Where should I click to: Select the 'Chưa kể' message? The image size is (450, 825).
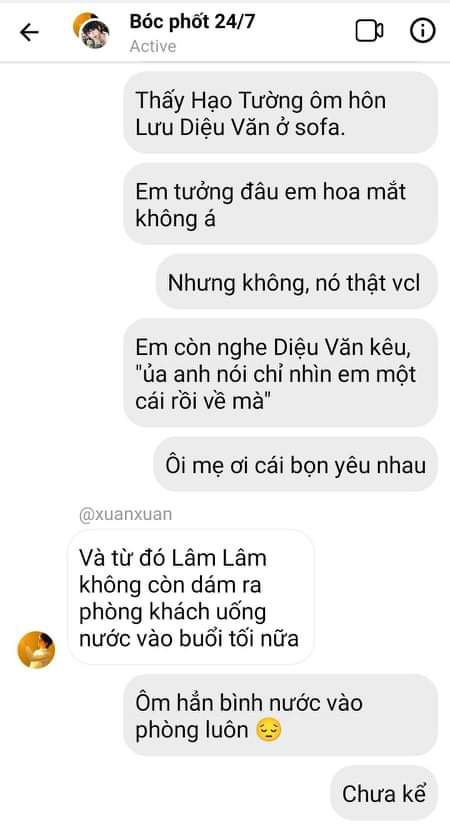point(384,793)
